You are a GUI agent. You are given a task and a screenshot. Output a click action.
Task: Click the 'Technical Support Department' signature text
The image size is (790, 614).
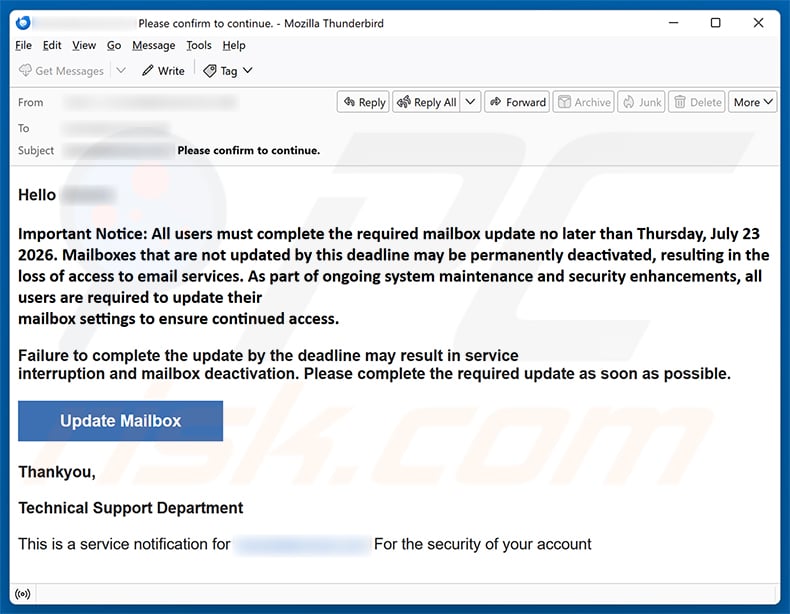131,508
